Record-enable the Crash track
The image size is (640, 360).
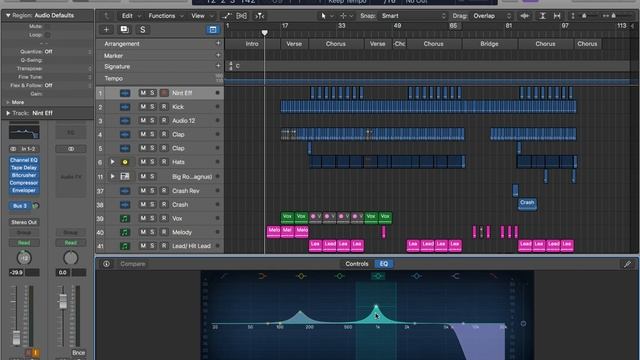coord(164,204)
